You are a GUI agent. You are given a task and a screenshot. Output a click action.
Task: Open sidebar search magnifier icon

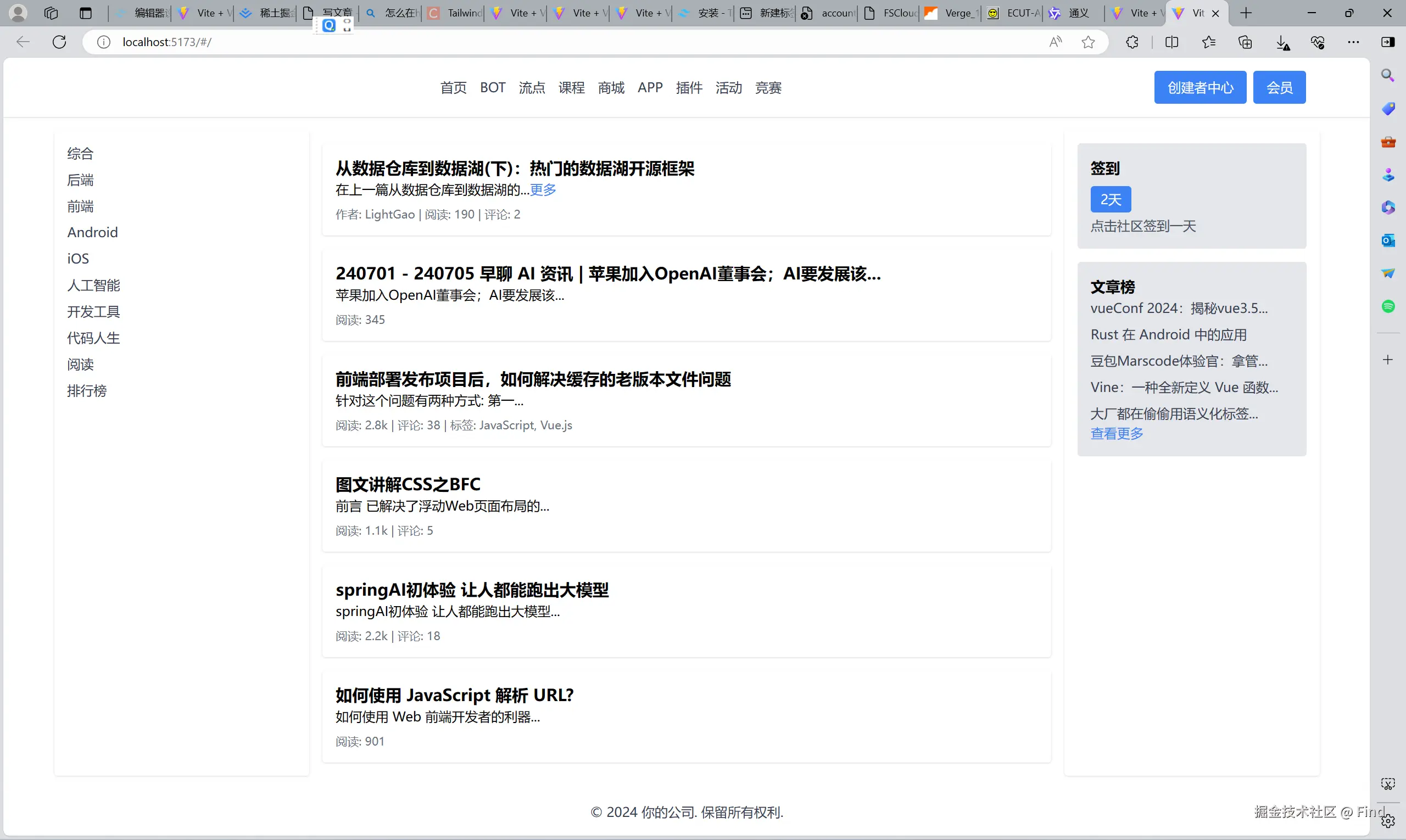1387,75
